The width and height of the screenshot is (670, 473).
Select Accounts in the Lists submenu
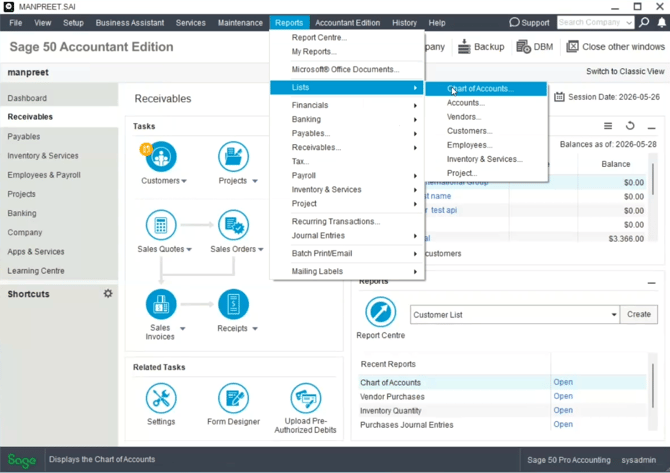tap(486, 103)
